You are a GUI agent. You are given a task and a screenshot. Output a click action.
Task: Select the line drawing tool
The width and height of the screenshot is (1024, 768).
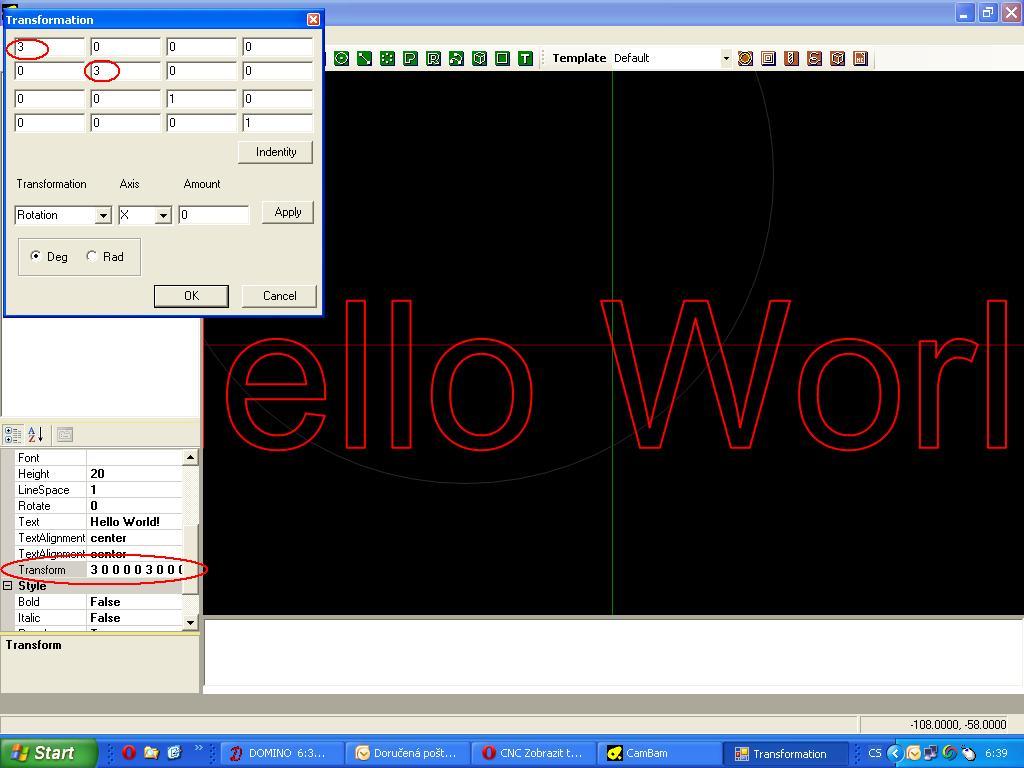[364, 58]
